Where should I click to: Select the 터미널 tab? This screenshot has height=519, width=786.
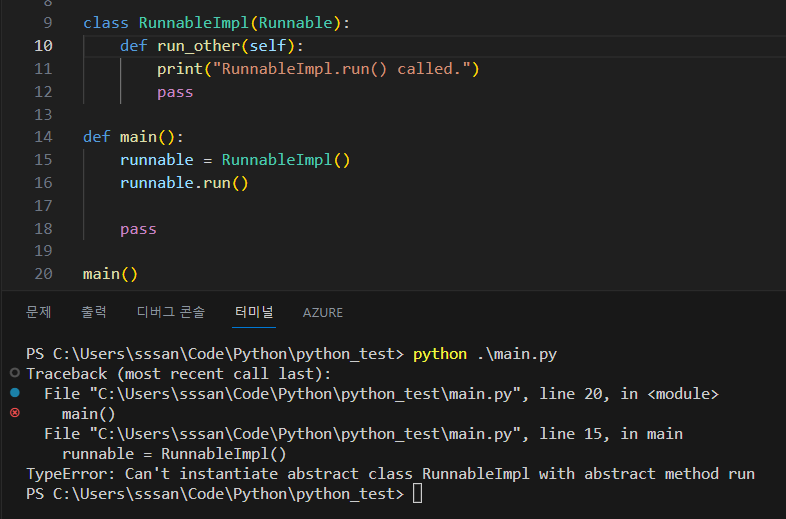(x=254, y=312)
